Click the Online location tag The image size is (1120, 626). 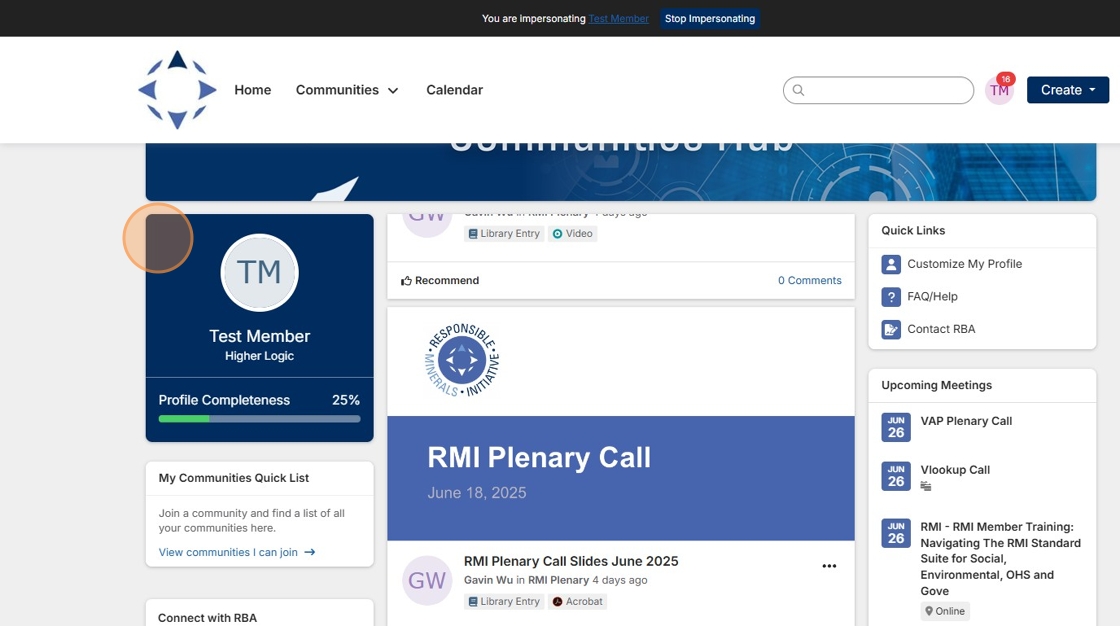(x=945, y=611)
